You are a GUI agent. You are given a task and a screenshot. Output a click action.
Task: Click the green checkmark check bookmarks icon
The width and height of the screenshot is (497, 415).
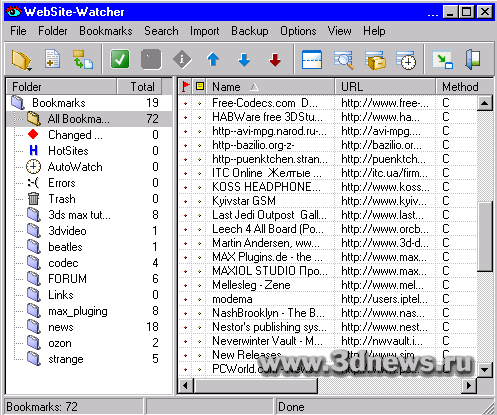tap(120, 59)
